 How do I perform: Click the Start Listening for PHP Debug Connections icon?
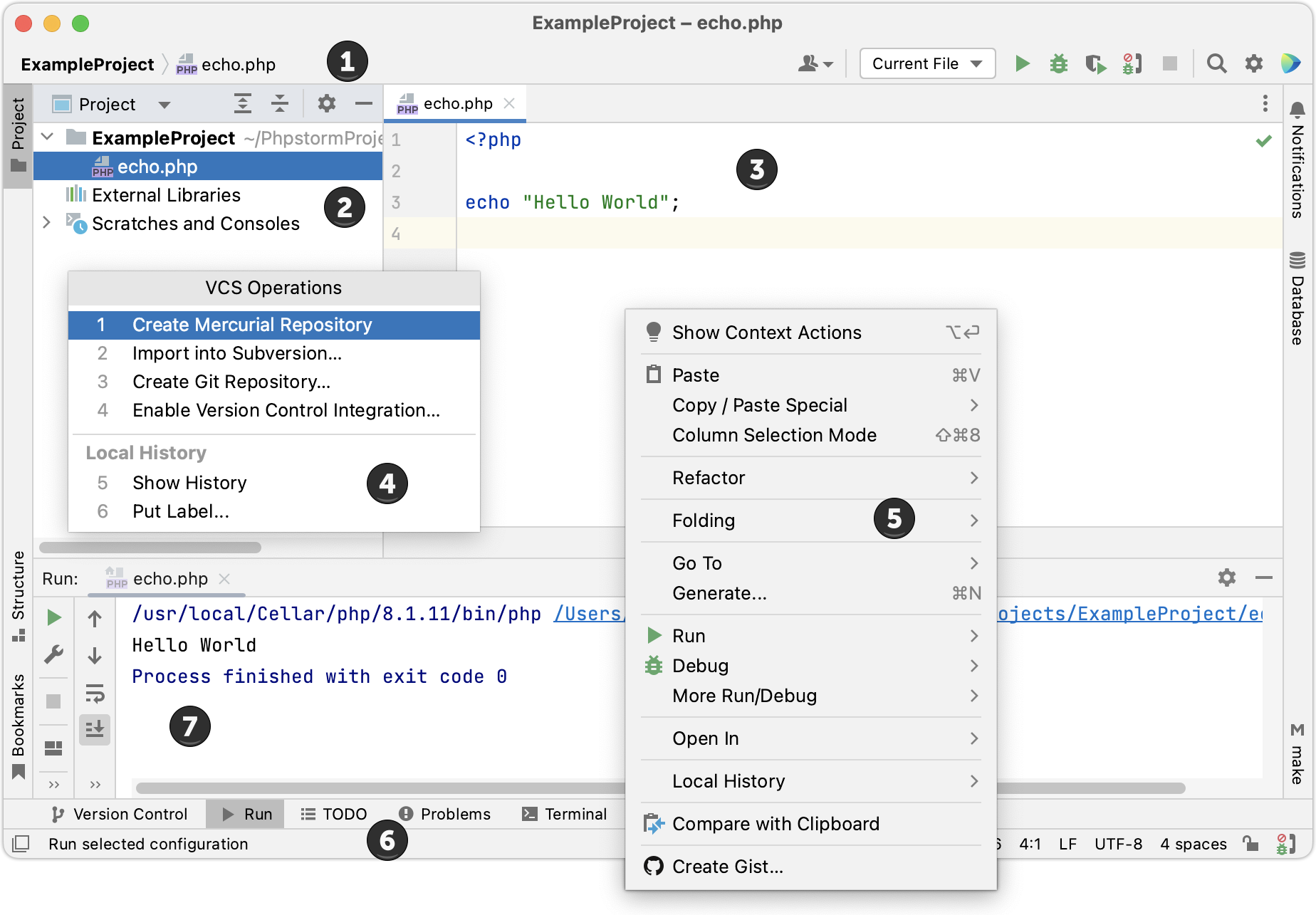click(1132, 64)
